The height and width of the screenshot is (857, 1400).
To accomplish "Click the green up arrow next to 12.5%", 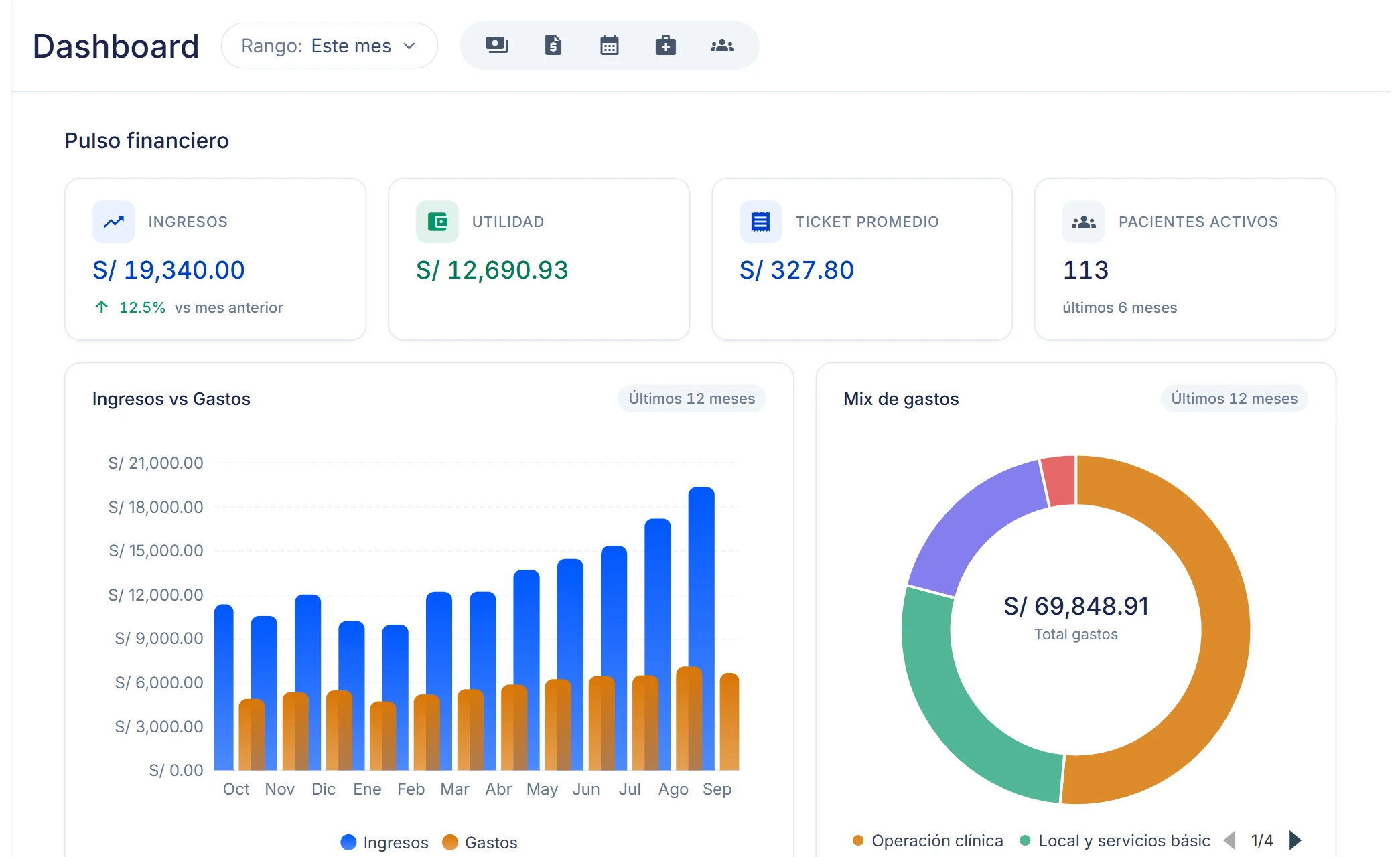I will tap(101, 307).
